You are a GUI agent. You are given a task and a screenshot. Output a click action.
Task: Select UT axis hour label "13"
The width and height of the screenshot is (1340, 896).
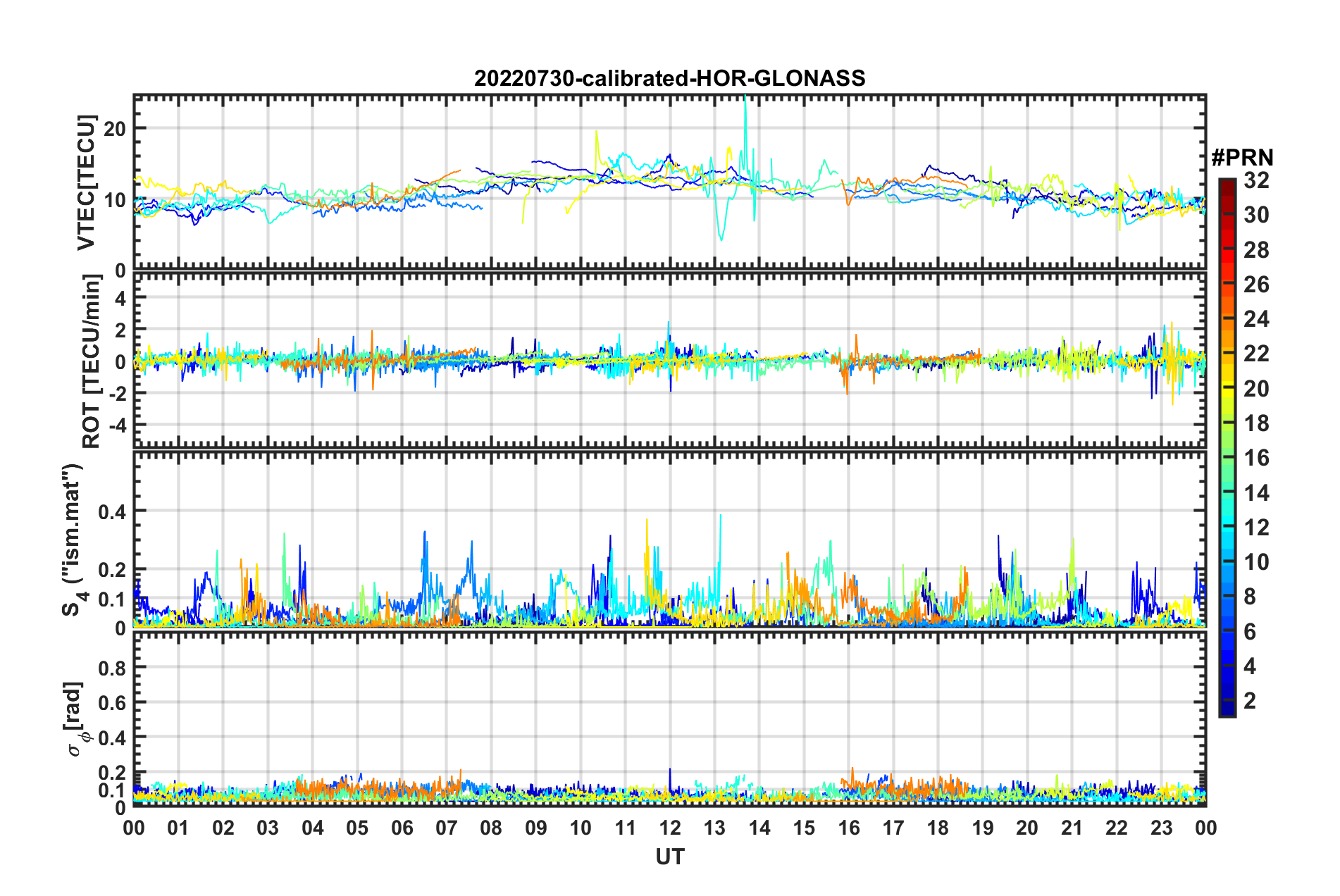[714, 828]
